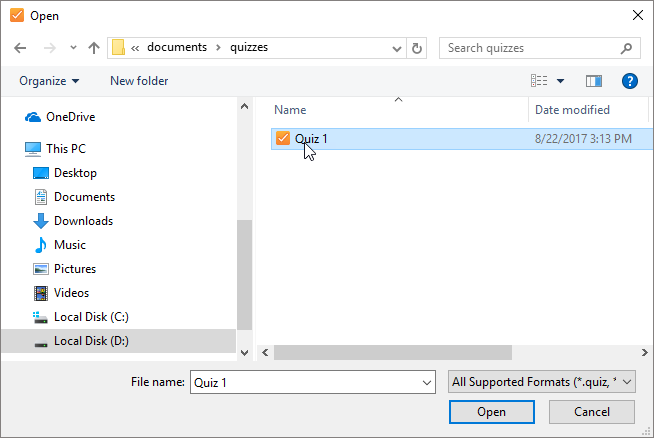This screenshot has height=438, width=654.
Task: Expand the file type format dropdown
Action: point(627,382)
